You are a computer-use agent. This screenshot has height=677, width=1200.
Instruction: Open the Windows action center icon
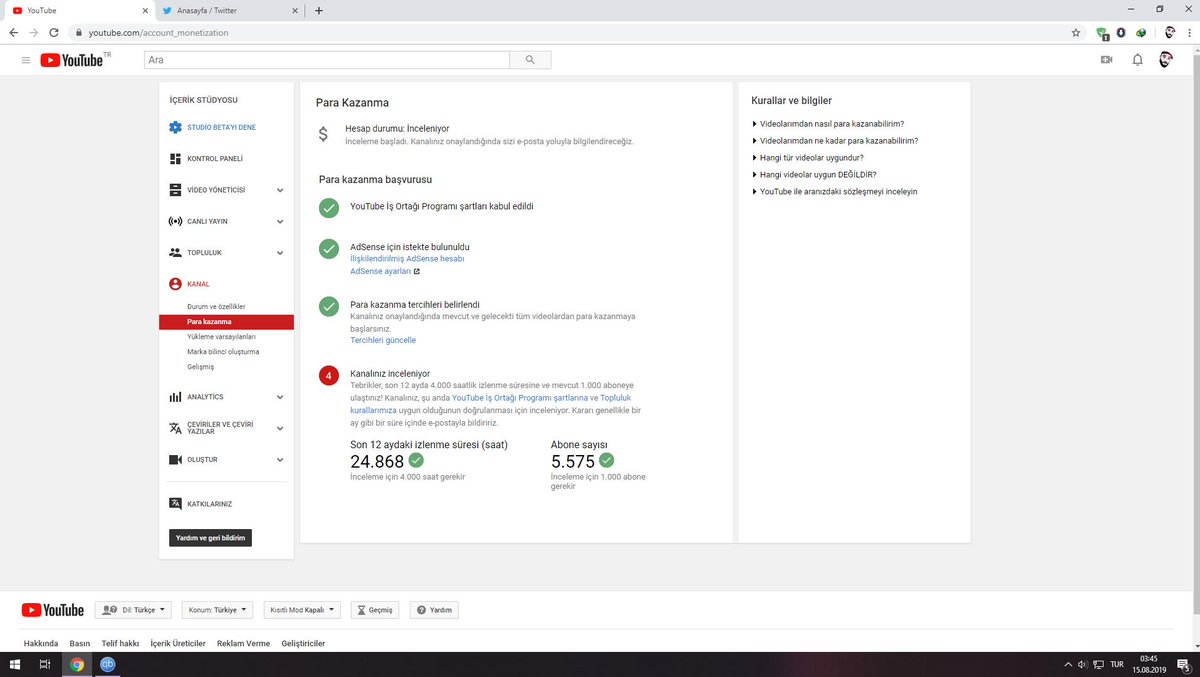click(1182, 664)
